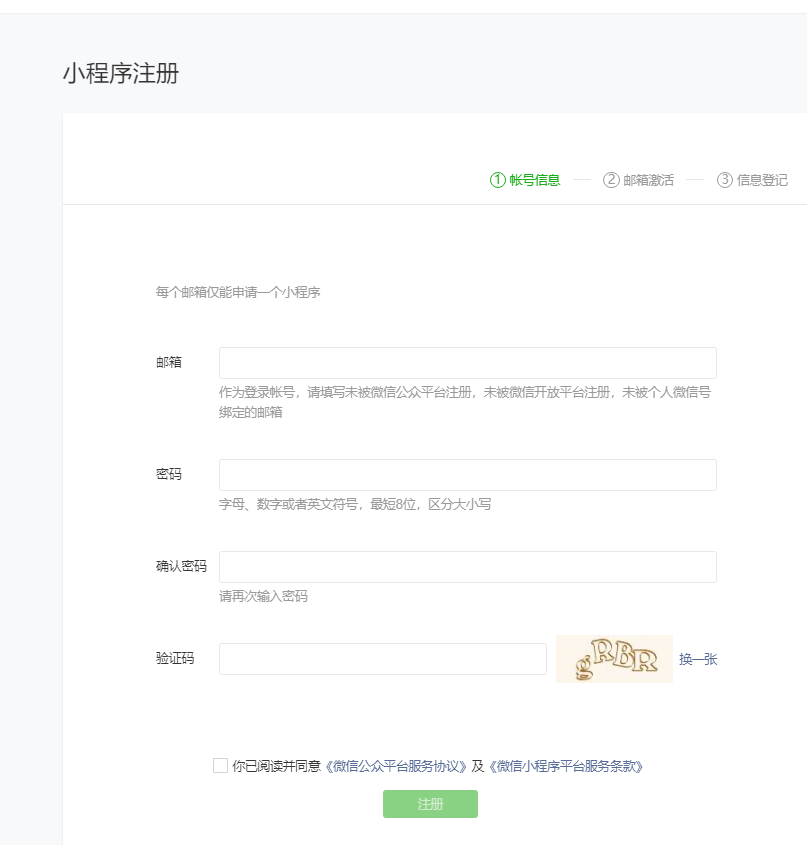This screenshot has height=845, width=807.
Task: Click into the 验证码 captcha input field
Action: [383, 659]
